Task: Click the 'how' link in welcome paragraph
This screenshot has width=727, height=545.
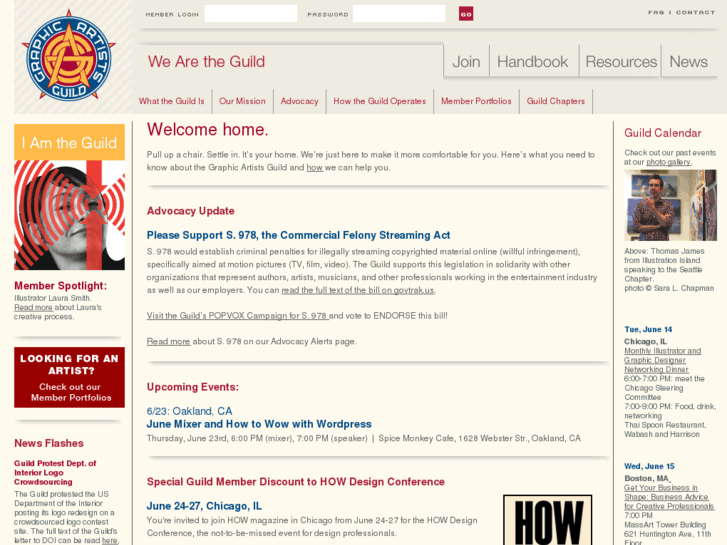Action: (x=314, y=167)
